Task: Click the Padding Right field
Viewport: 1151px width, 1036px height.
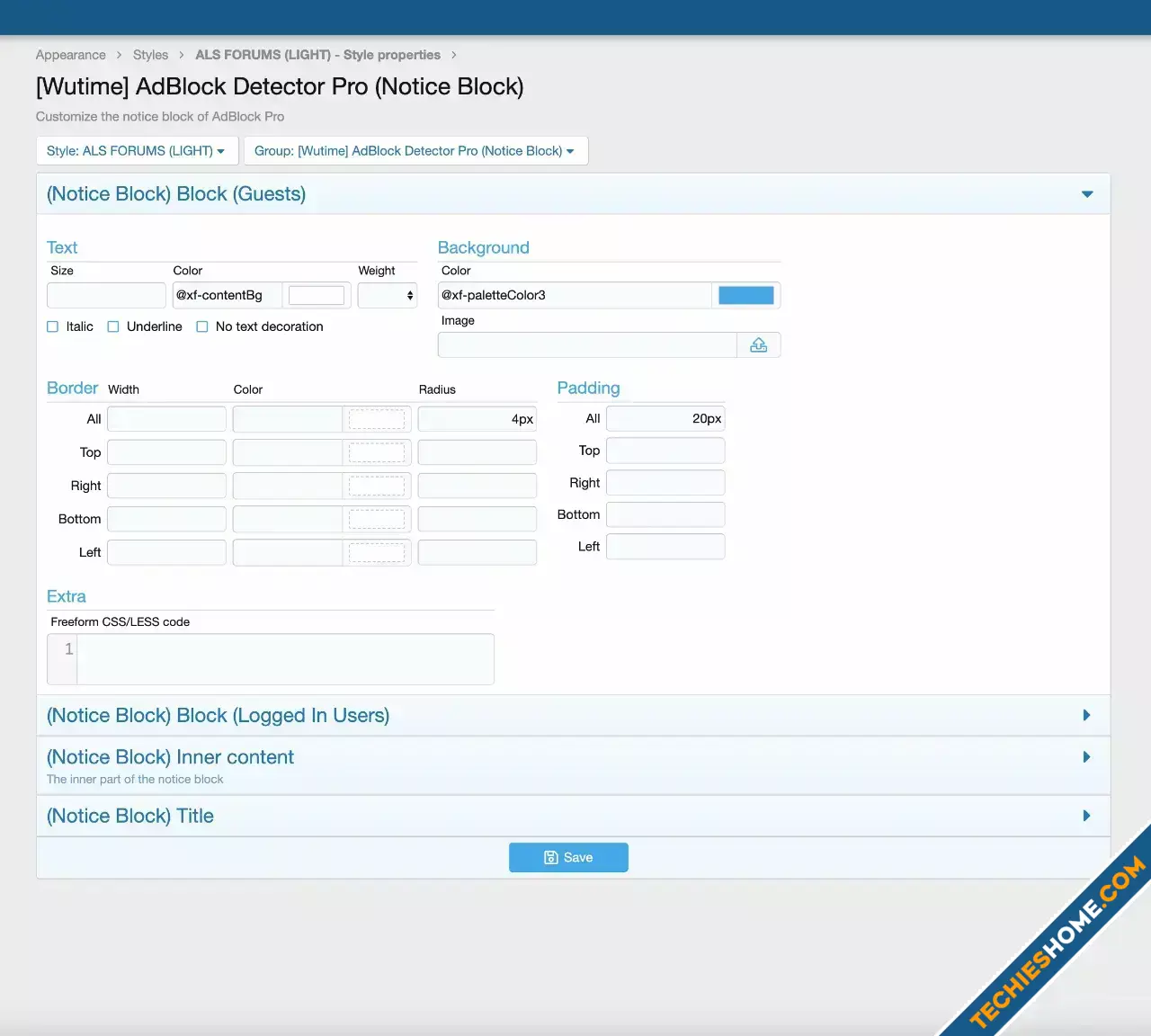Action: coord(665,483)
